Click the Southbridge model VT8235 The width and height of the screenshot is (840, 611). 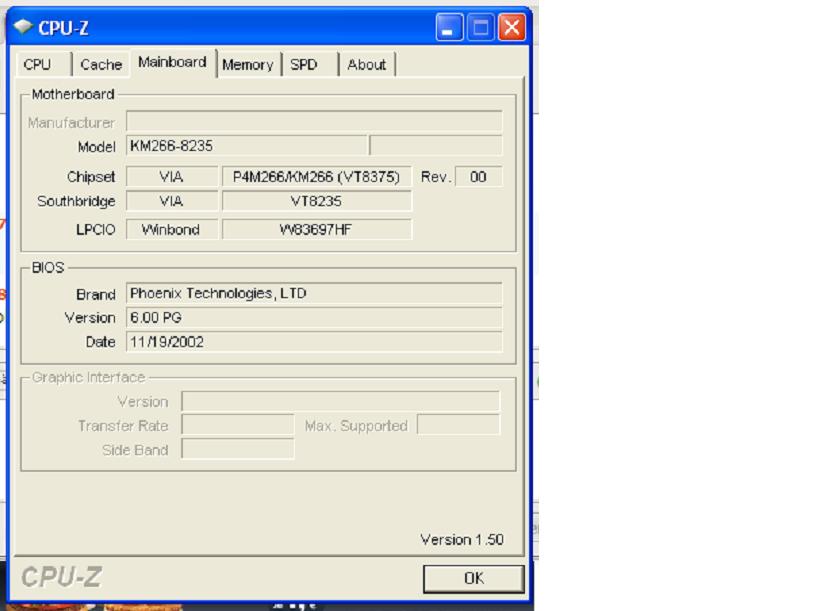pyautogui.click(x=317, y=201)
